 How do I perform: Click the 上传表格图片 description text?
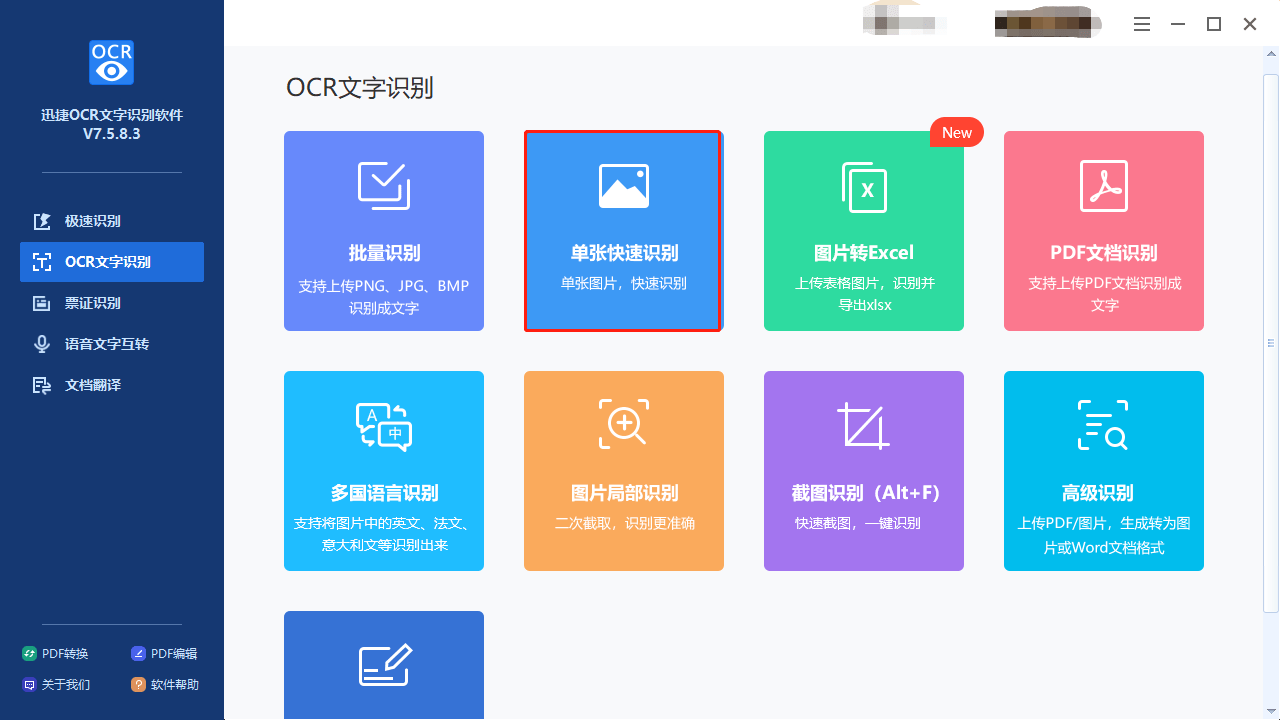(x=864, y=294)
